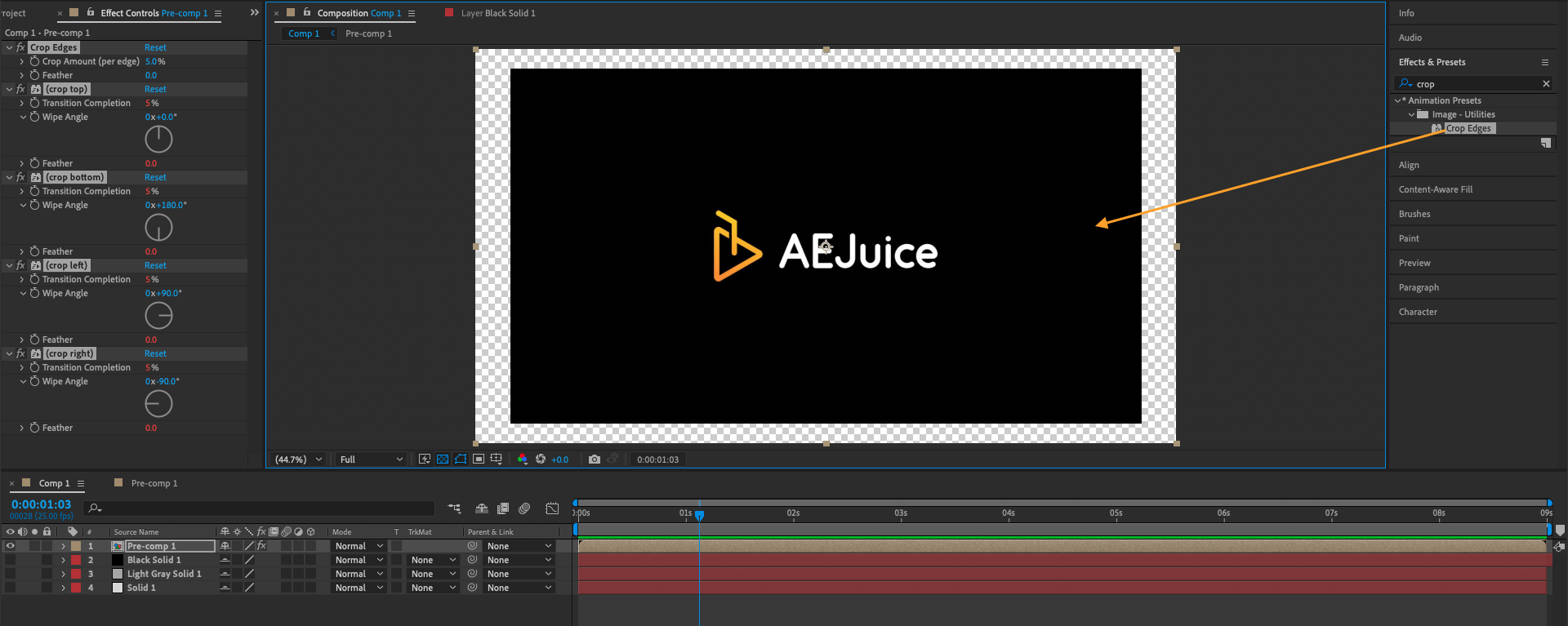1568x626 pixels.
Task: Open Effect Controls panel menu
Action: pyautogui.click(x=218, y=13)
